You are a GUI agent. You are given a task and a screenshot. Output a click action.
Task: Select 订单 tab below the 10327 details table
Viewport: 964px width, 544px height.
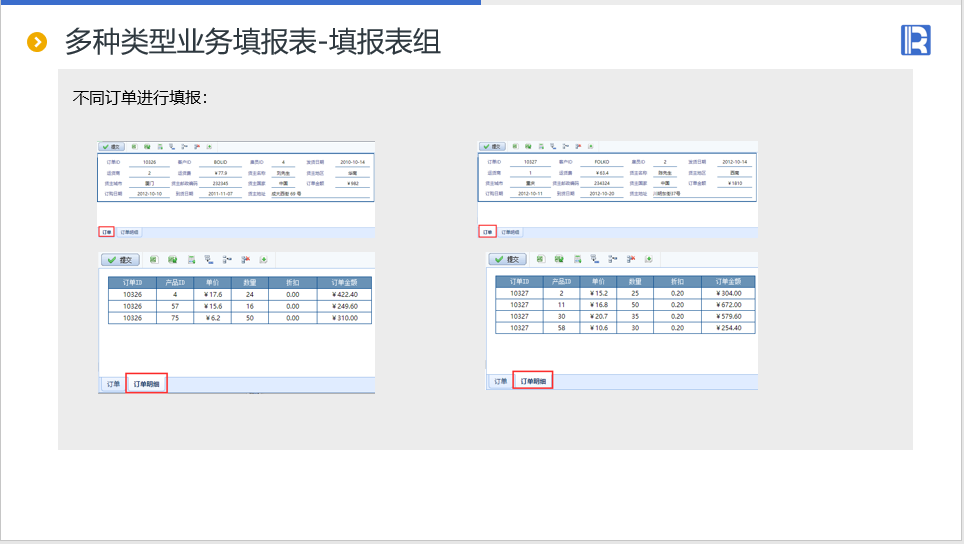click(501, 382)
